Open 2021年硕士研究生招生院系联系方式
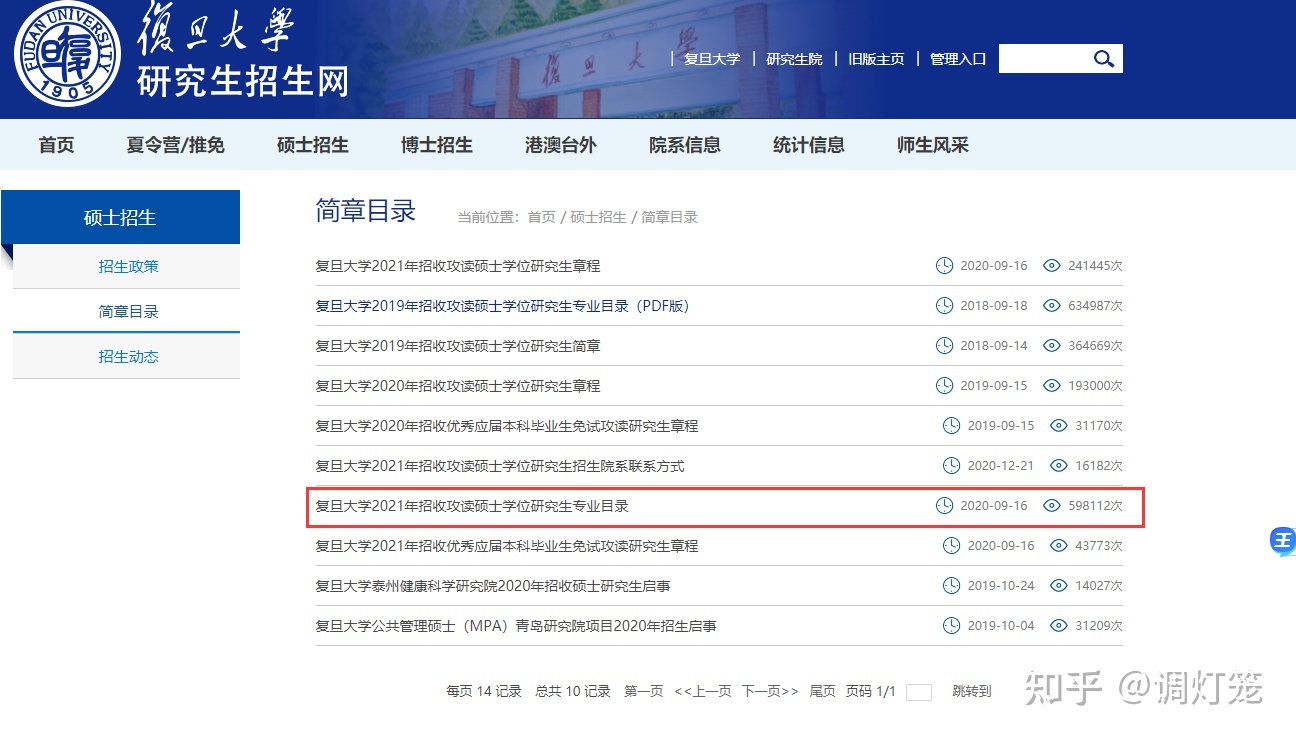The image size is (1296, 740). (x=500, y=466)
